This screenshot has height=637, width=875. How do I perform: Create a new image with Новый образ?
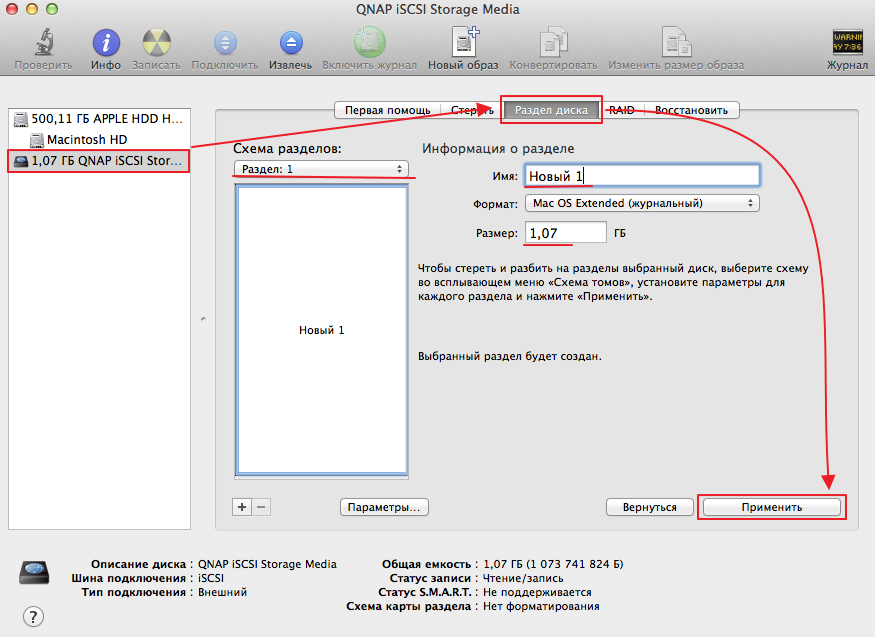pos(464,42)
